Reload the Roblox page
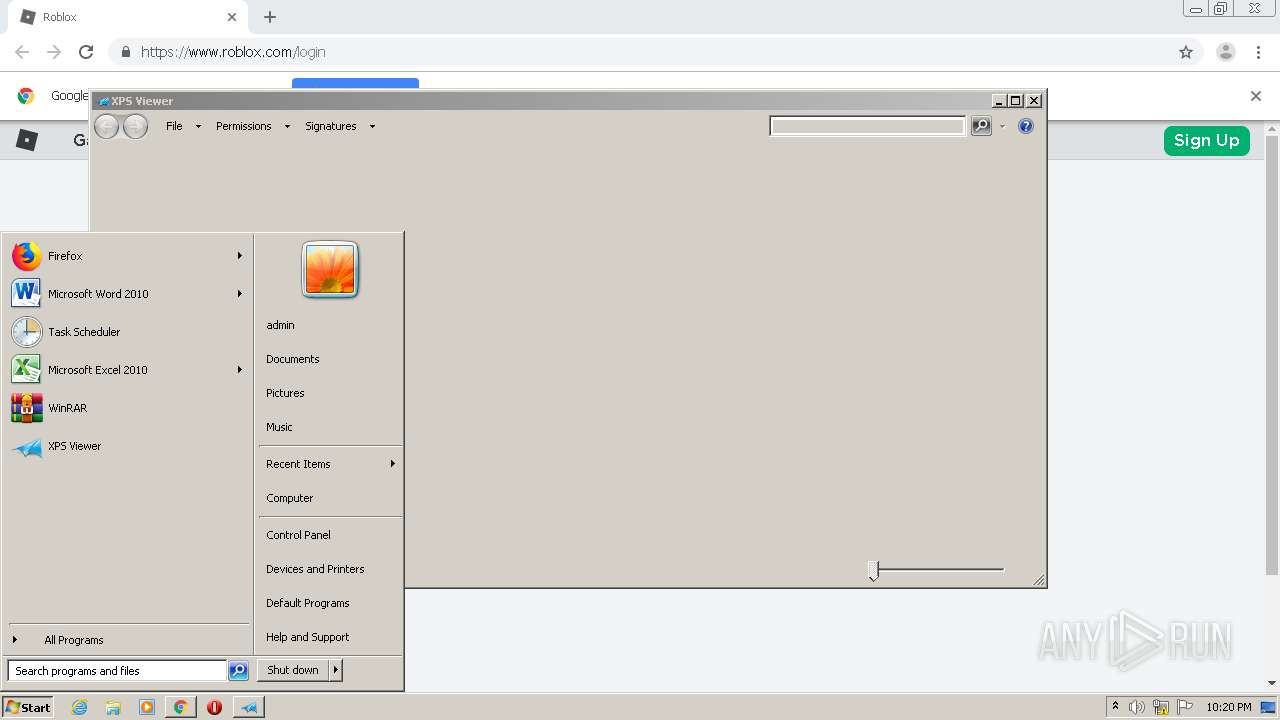The width and height of the screenshot is (1280, 720). 86,52
